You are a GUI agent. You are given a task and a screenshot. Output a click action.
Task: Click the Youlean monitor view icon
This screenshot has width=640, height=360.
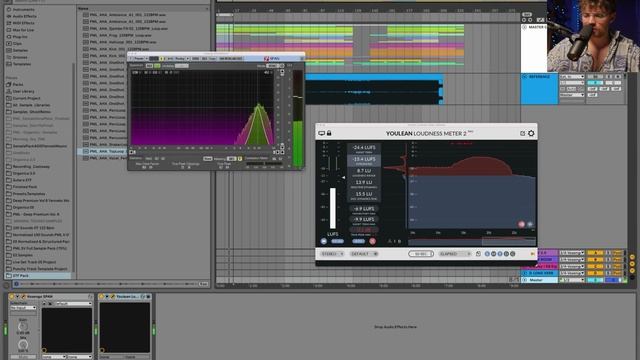point(322,133)
